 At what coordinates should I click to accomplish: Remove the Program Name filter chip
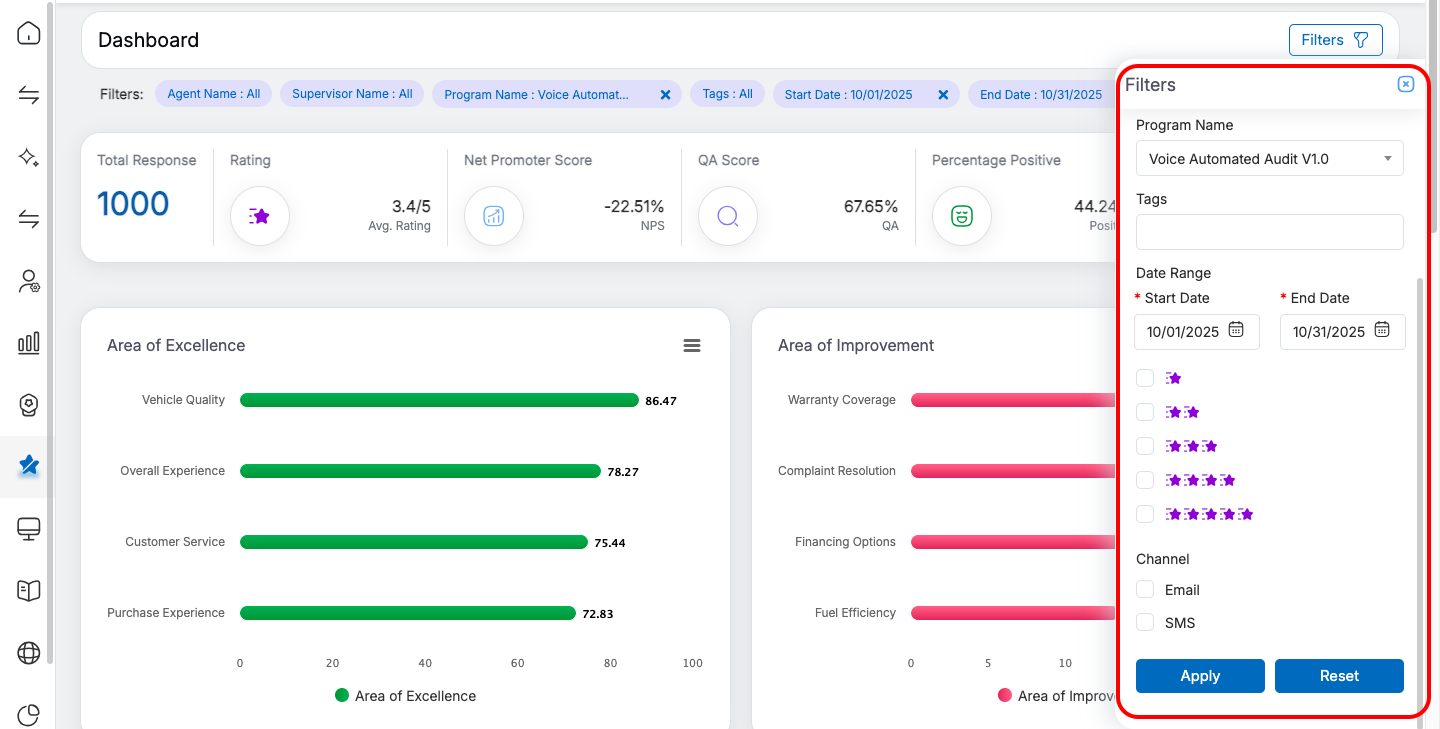pyautogui.click(x=665, y=95)
